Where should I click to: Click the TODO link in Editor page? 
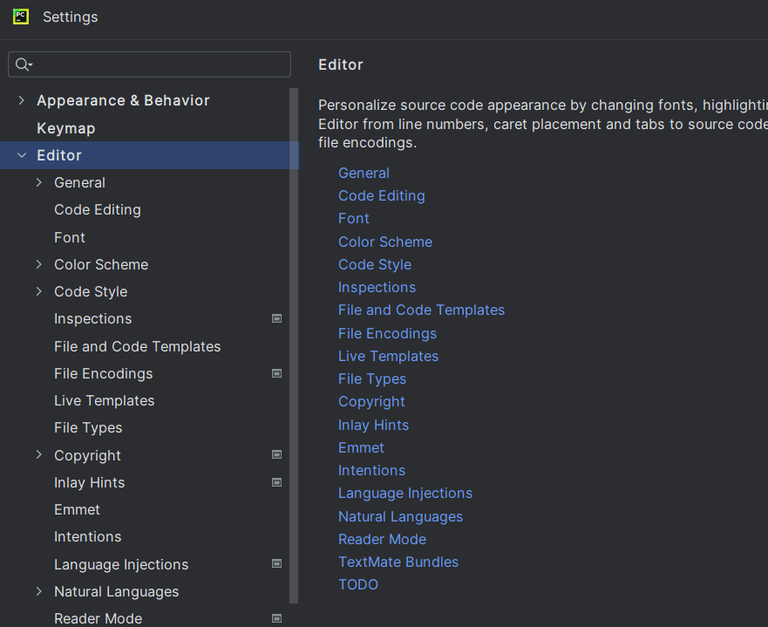pos(358,585)
